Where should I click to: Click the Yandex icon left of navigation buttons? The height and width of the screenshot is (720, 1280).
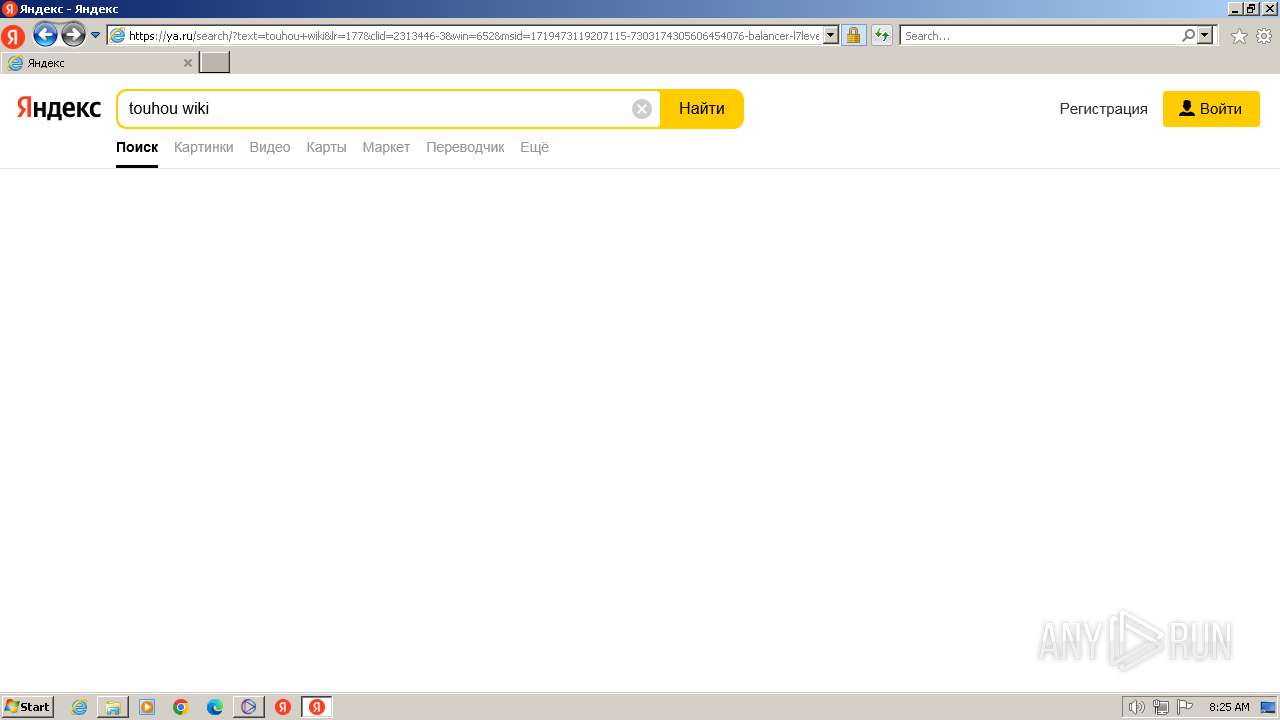click(x=13, y=37)
